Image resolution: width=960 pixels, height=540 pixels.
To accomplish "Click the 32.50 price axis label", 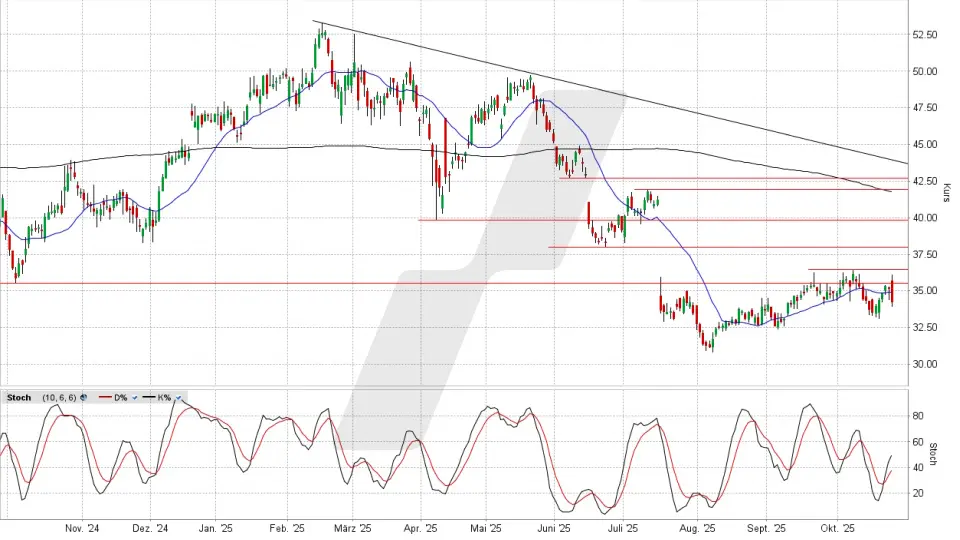I will click(x=924, y=328).
